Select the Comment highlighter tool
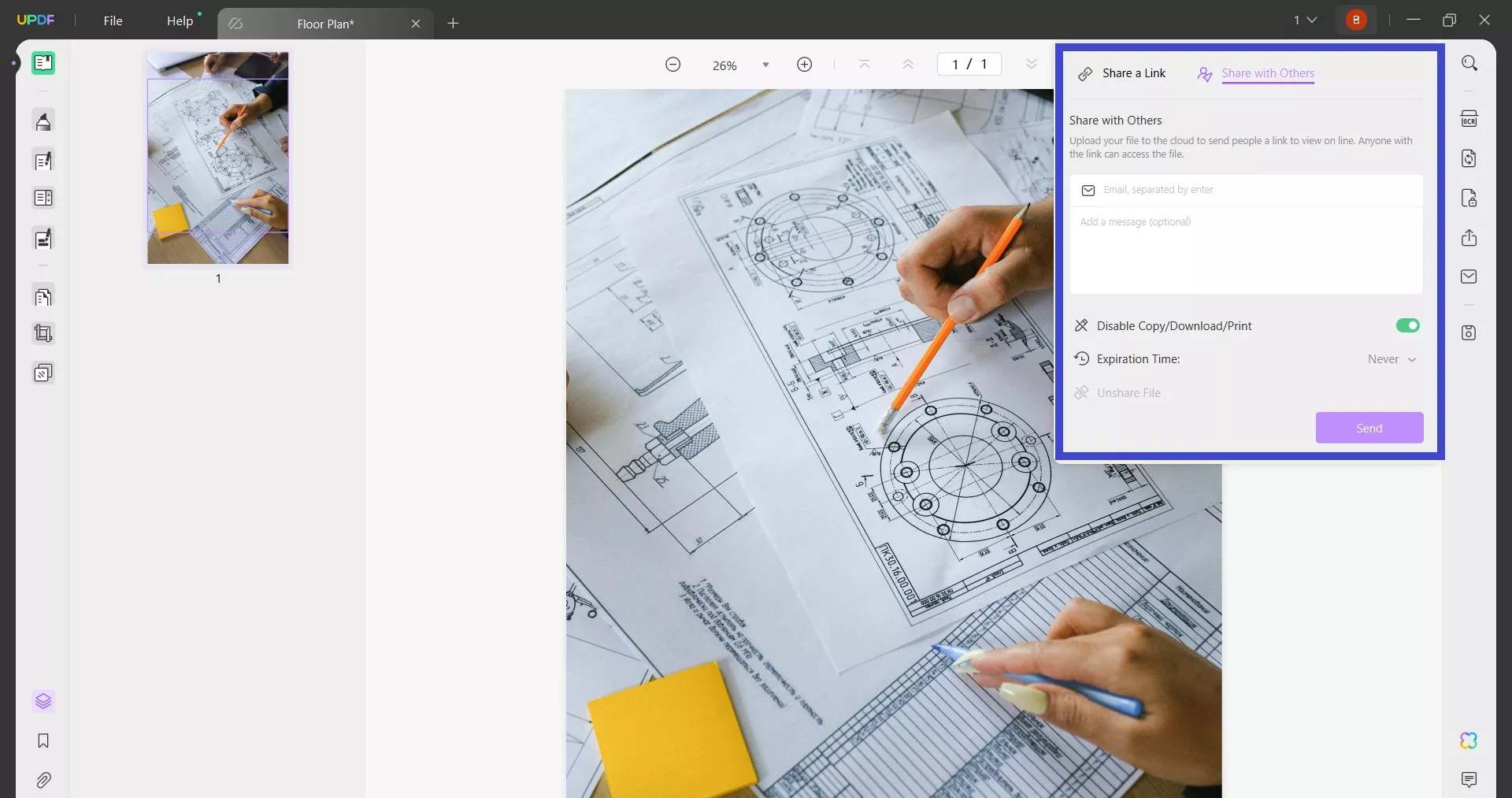 (x=43, y=121)
